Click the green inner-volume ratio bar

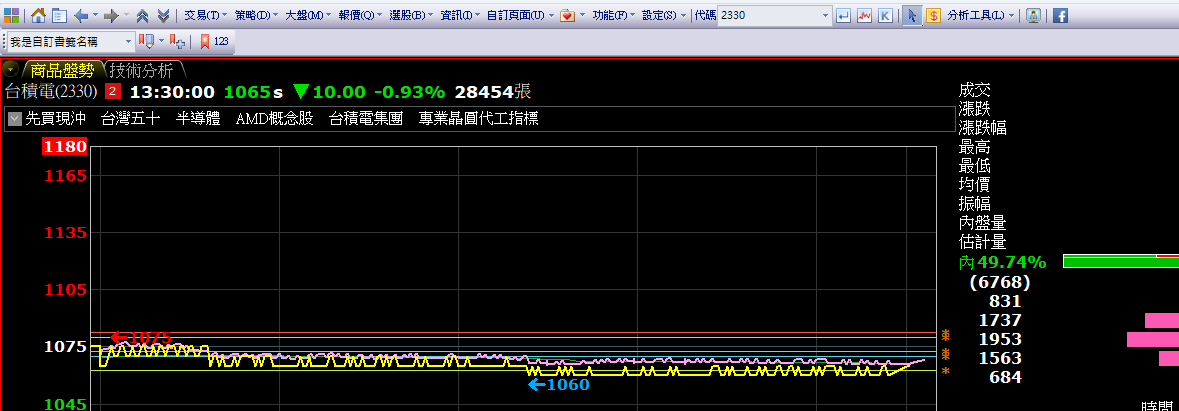pos(1120,261)
